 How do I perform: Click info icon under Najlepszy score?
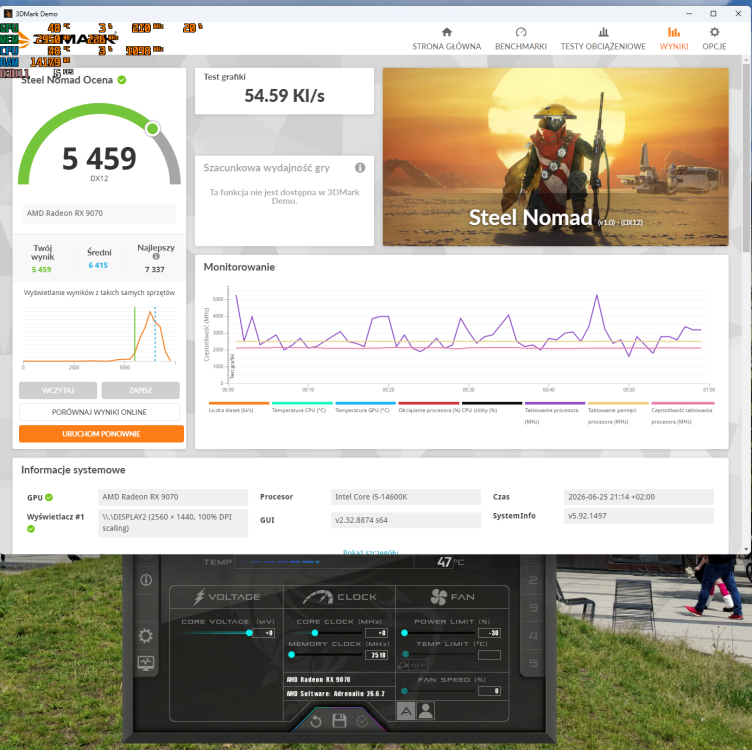[x=156, y=257]
